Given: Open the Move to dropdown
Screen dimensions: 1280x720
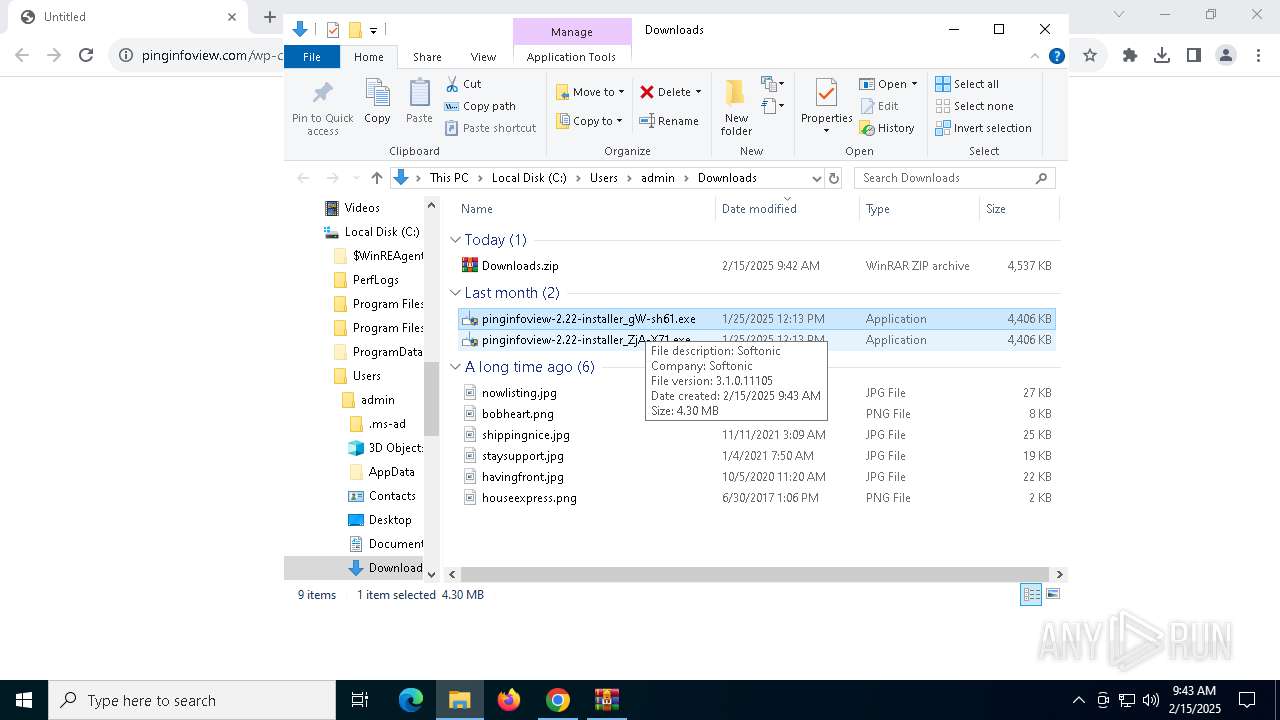Looking at the screenshot, I should point(590,92).
